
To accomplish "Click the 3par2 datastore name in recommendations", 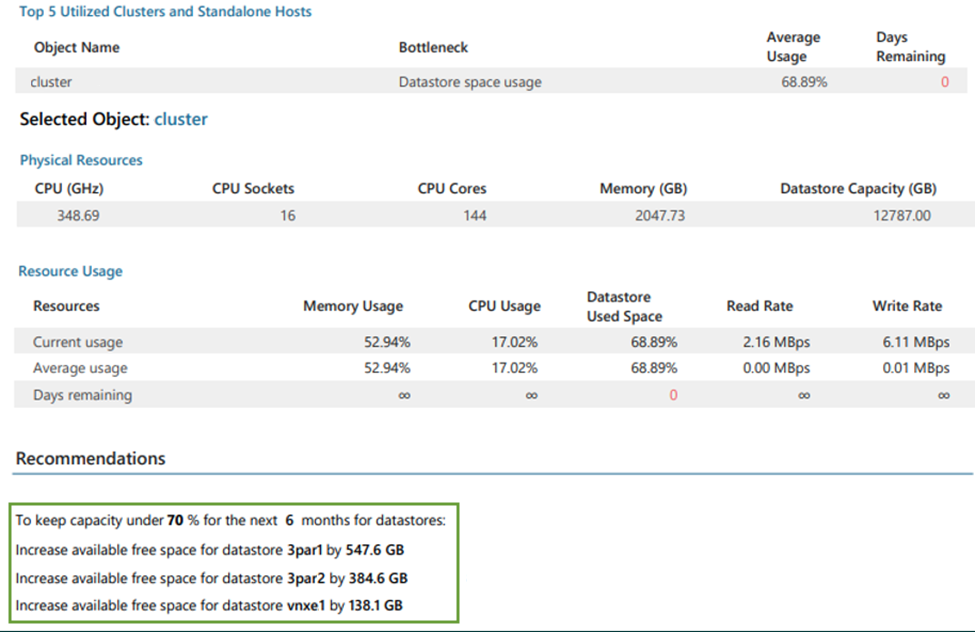I will click(306, 579).
